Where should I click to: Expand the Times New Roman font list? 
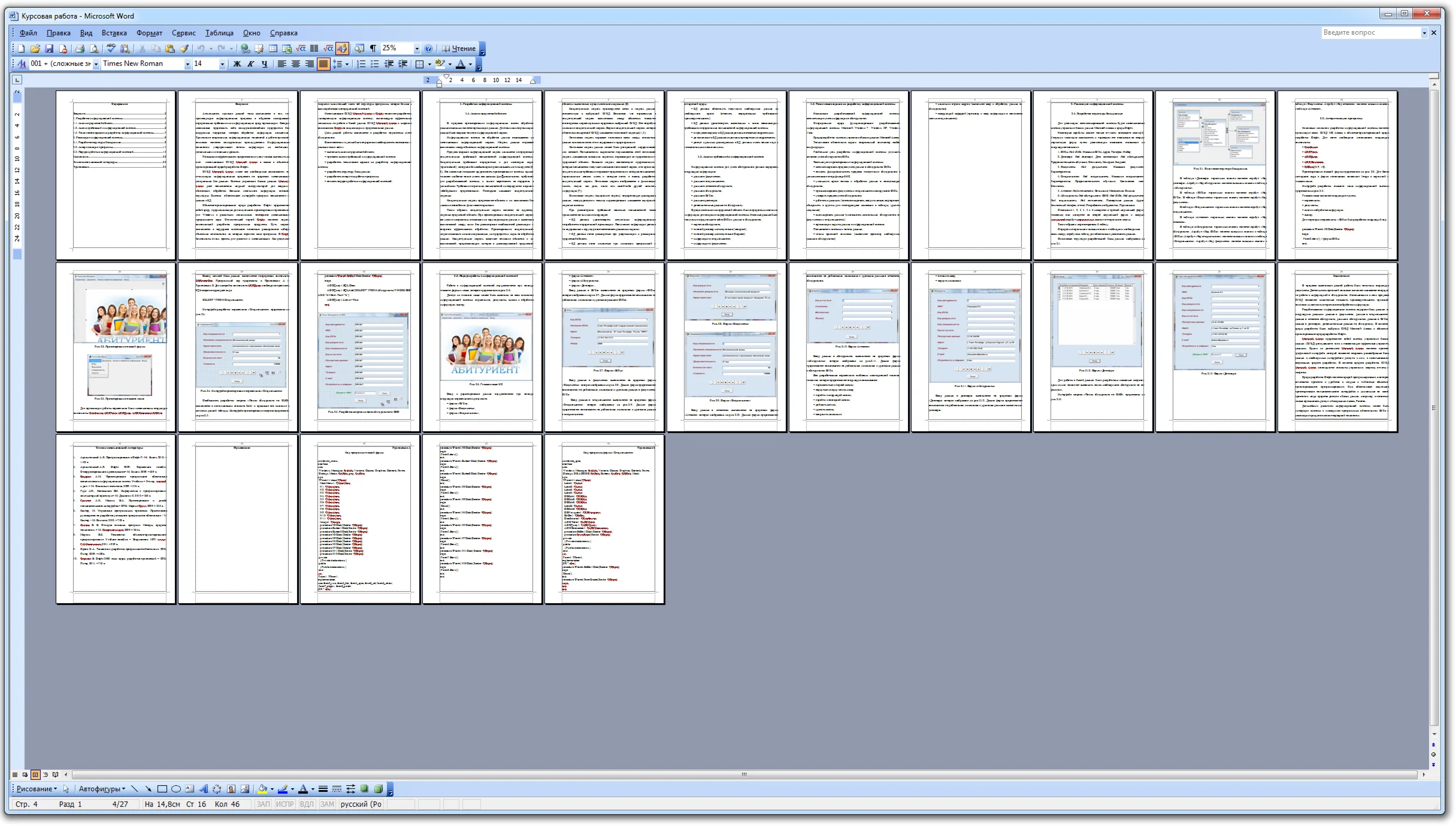tap(187, 64)
